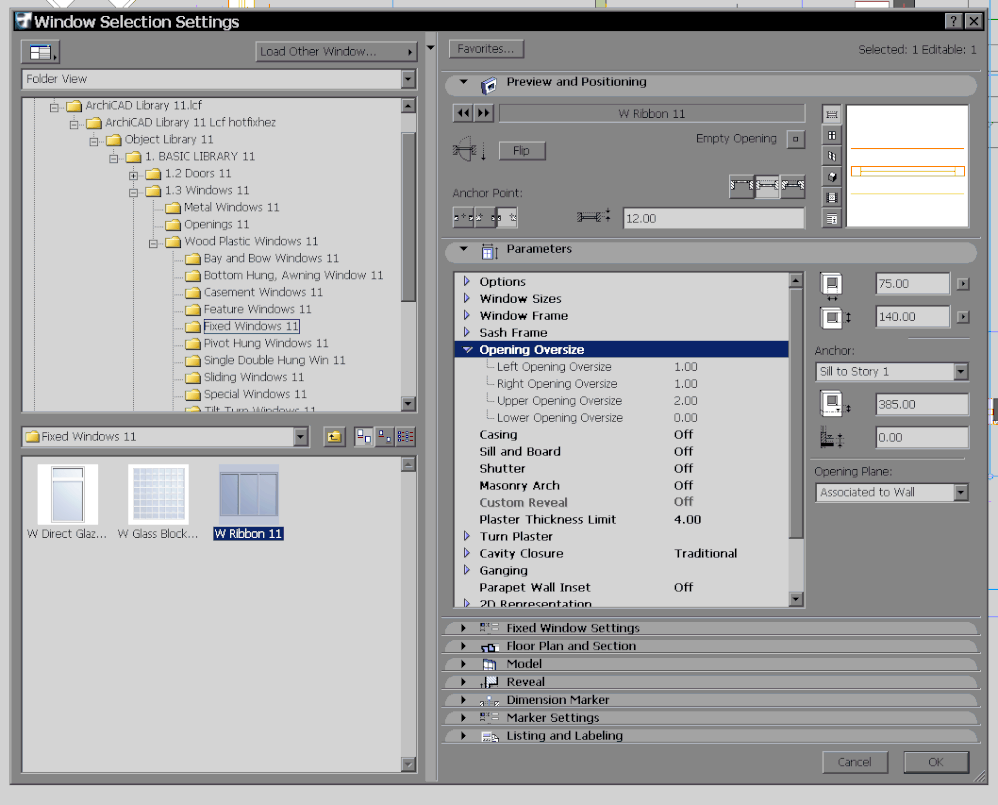Click the Cancel button
This screenshot has height=805, width=998.
pyautogui.click(x=854, y=762)
